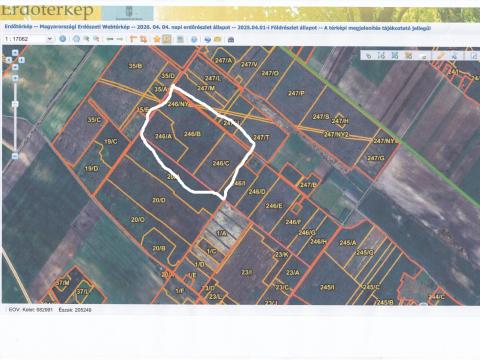Click forest parcel label 246/D
Screen dimensions: 480x360
[257, 192]
